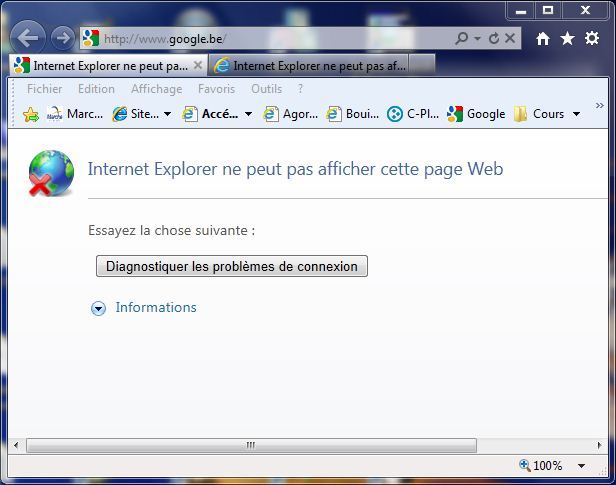Screen dimensions: 616x485
Task: Open the Favorites star icon
Action: 568,38
